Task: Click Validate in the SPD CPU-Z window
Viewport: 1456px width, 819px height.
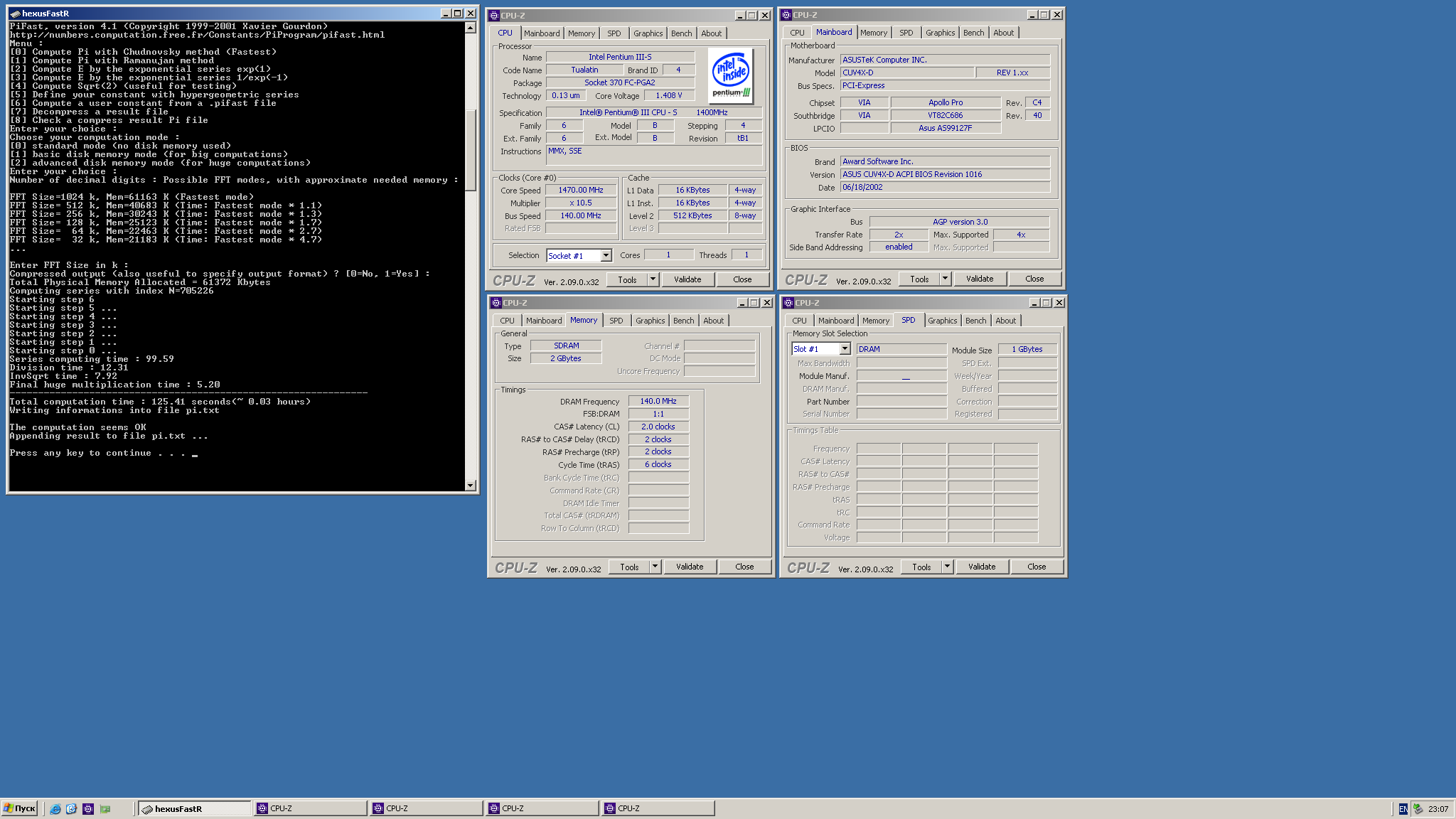Action: coord(982,567)
